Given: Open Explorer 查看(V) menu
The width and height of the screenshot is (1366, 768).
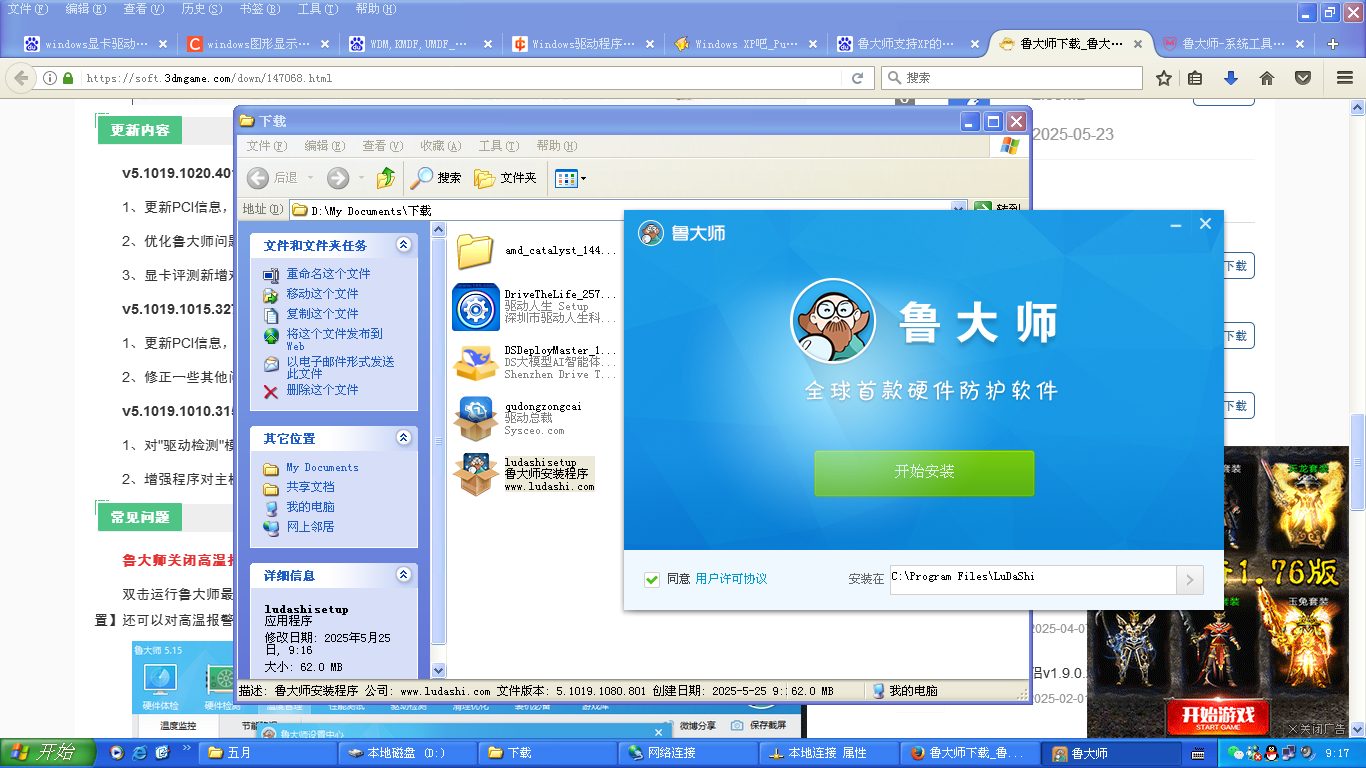Looking at the screenshot, I should click(383, 146).
